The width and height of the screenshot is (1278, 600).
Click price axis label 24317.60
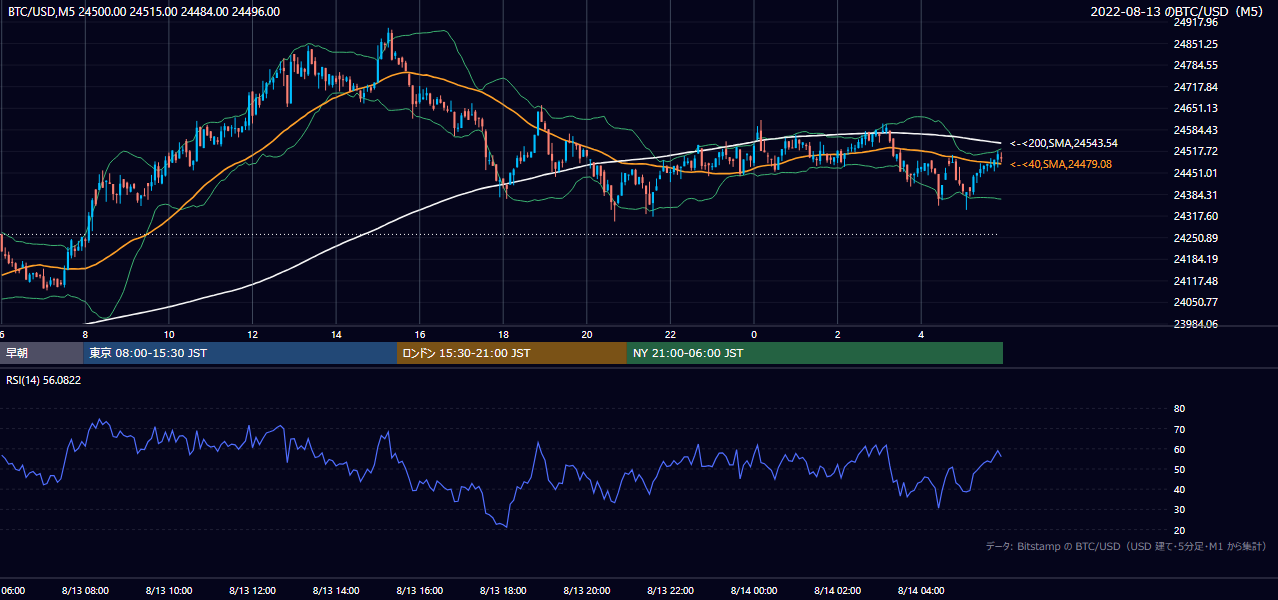pyautogui.click(x=1196, y=216)
